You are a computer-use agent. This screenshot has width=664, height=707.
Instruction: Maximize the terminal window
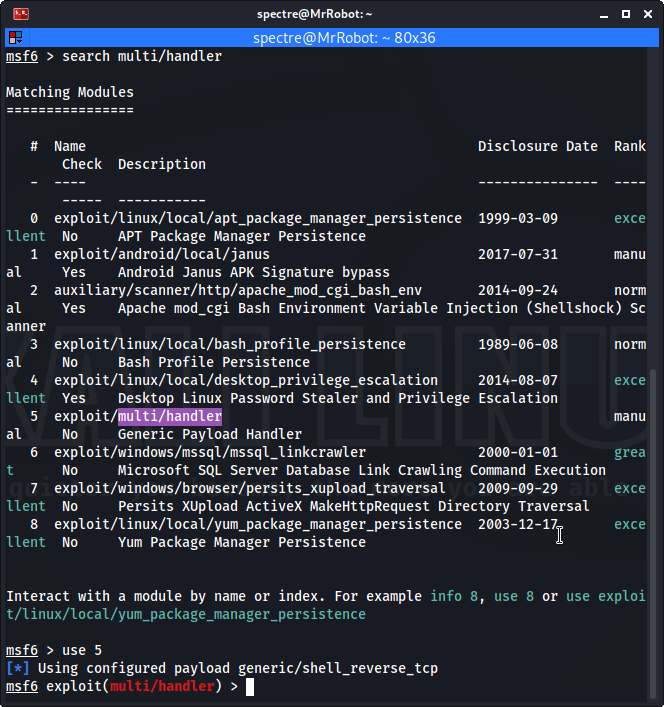pos(626,14)
